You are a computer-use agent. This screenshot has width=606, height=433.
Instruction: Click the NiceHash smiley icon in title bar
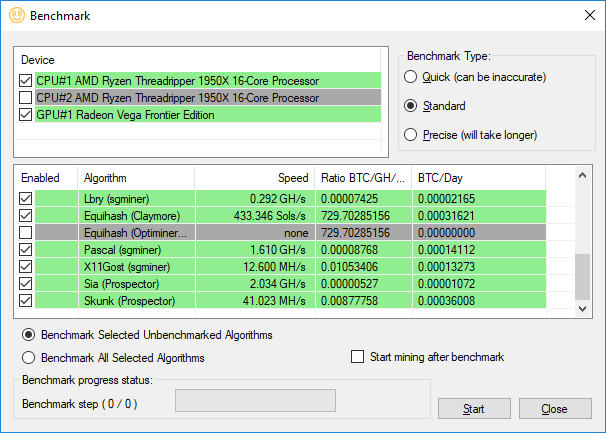[x=17, y=15]
